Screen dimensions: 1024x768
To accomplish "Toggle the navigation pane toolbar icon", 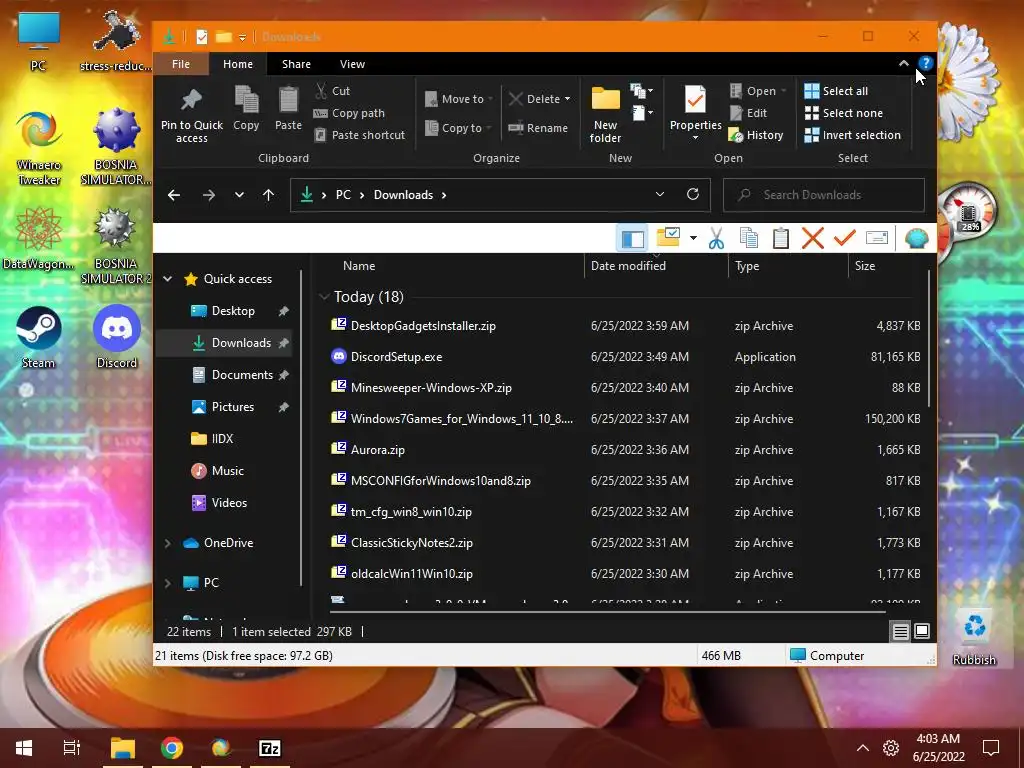I will point(632,238).
